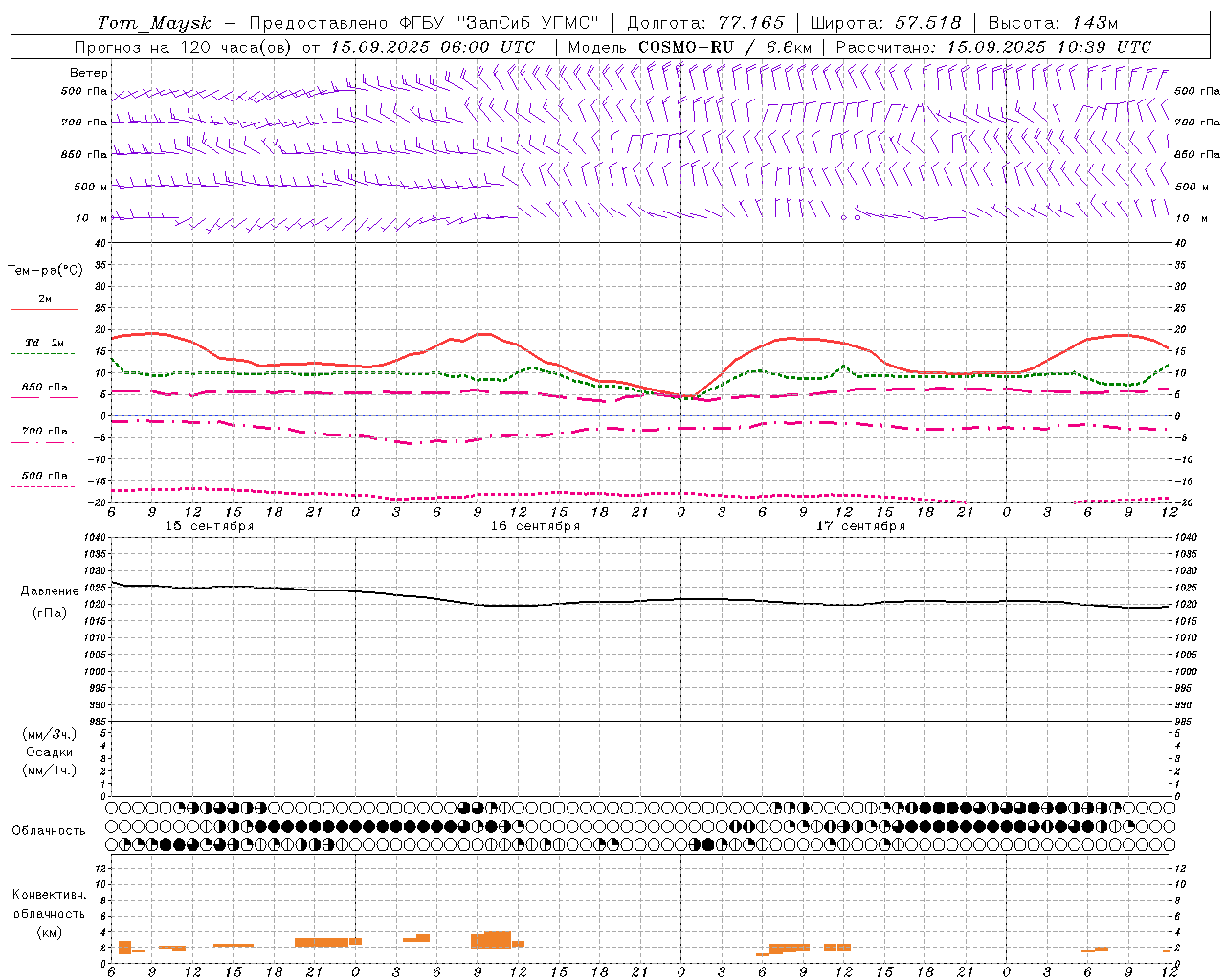Click the Осадки precipitation label

50,752
